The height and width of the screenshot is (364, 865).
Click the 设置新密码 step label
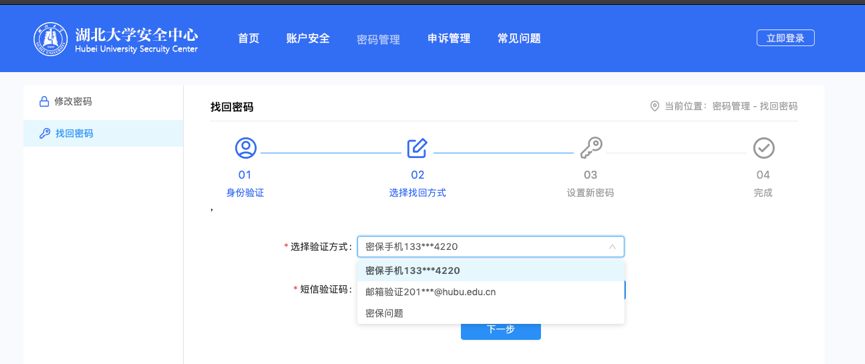coord(590,193)
